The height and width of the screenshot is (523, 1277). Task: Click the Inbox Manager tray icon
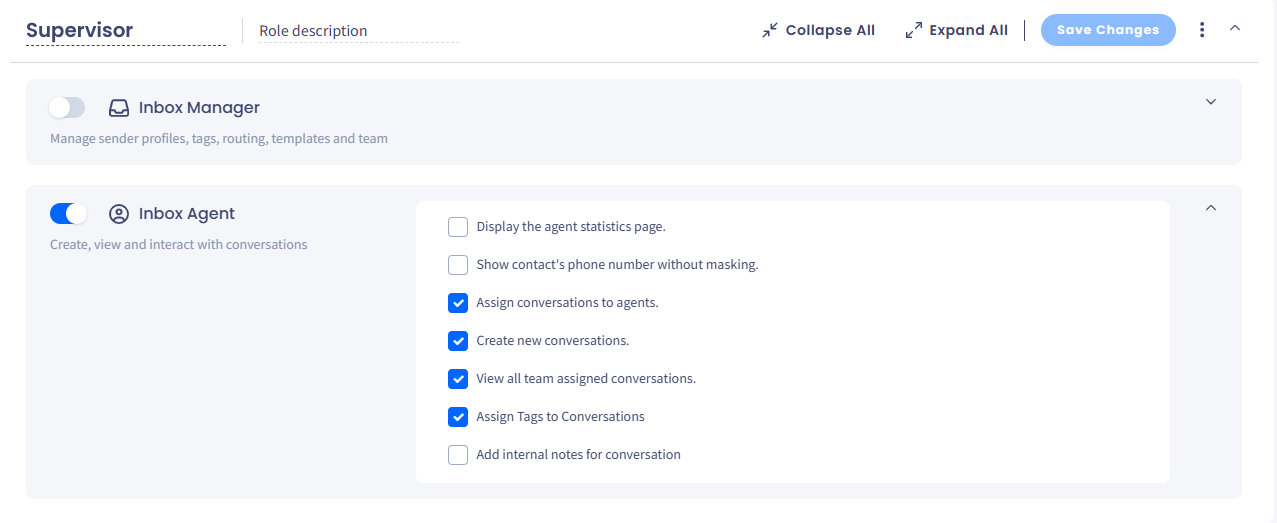click(x=119, y=108)
